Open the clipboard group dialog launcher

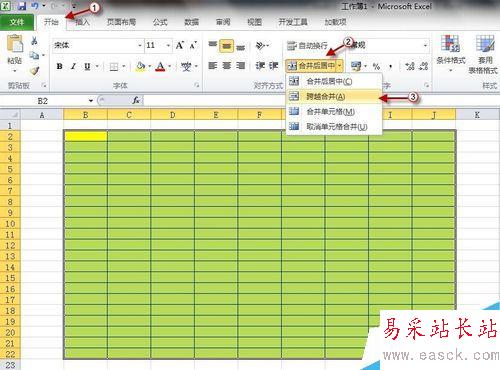pos(44,86)
